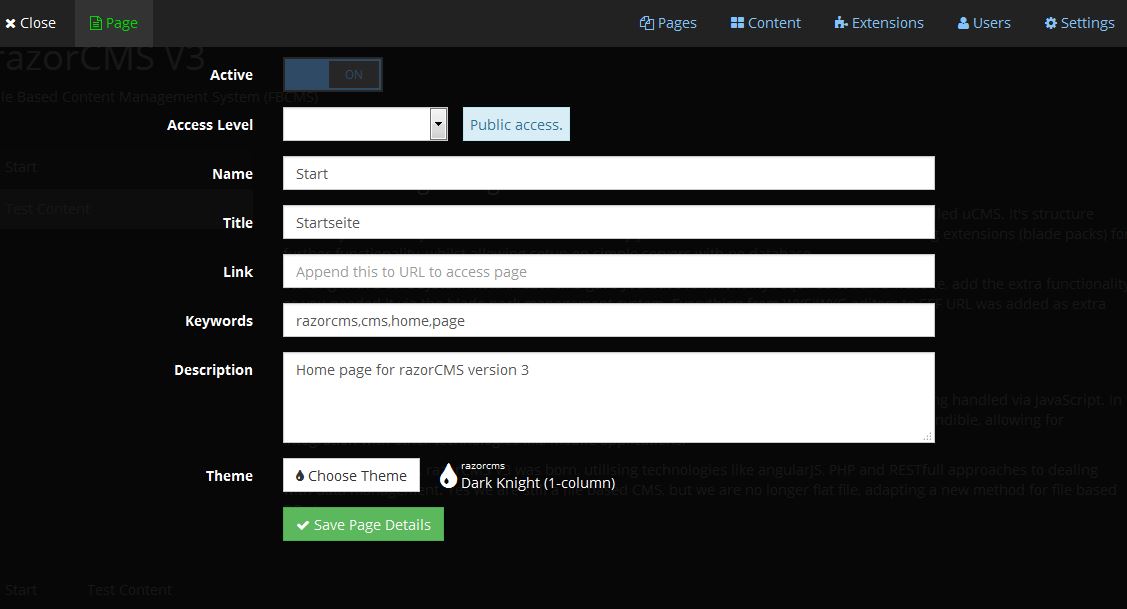Open the Access Level dropdown
This screenshot has height=609, width=1127.
point(365,124)
